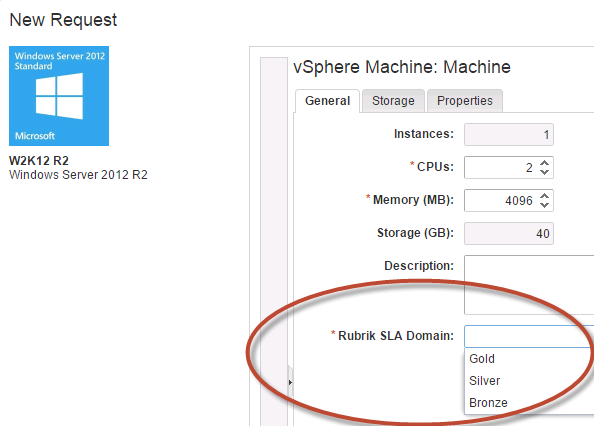
Task: Open the Rubrik SLA Domain combo box
Action: click(x=529, y=336)
